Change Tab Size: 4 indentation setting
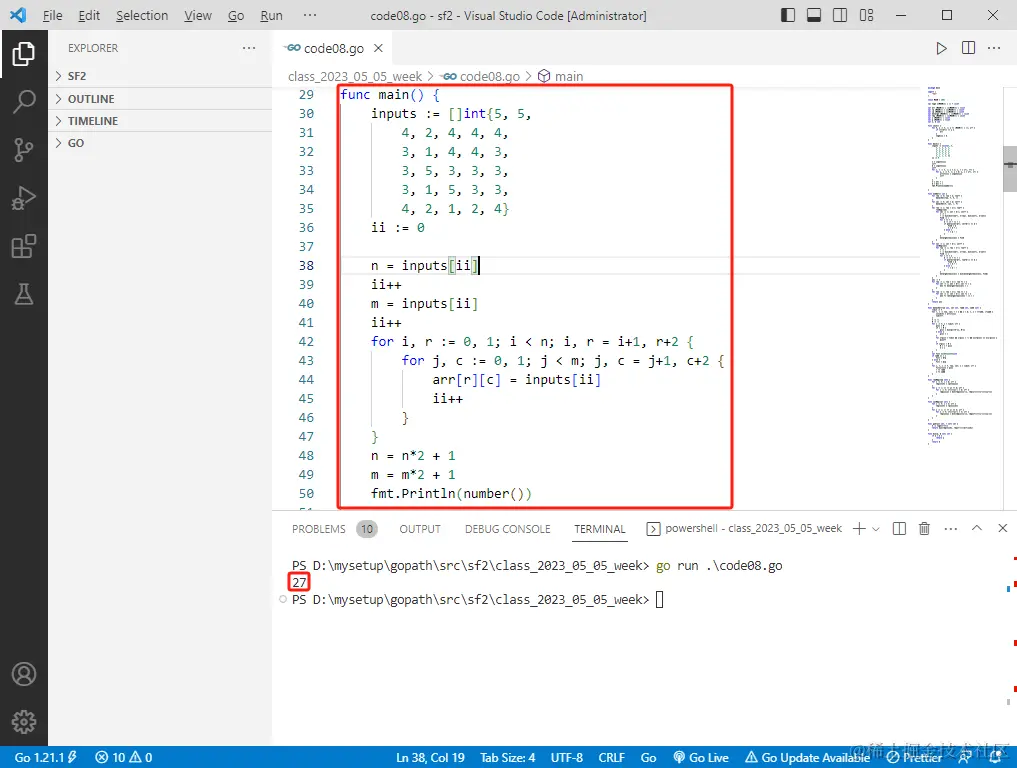This screenshot has height=768, width=1017. tap(507, 758)
